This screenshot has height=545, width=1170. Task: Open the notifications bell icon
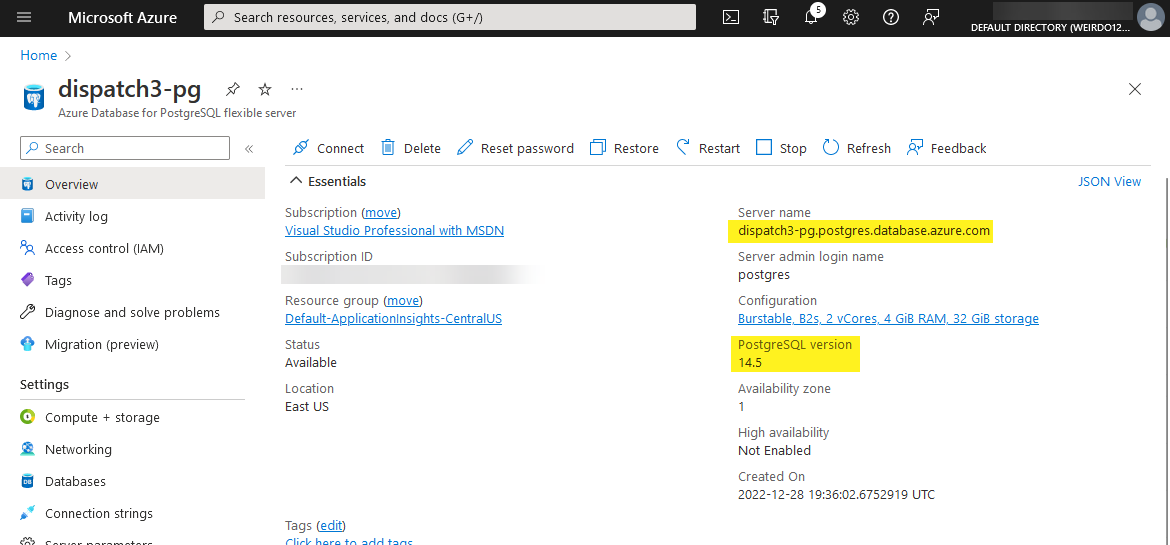(x=811, y=17)
